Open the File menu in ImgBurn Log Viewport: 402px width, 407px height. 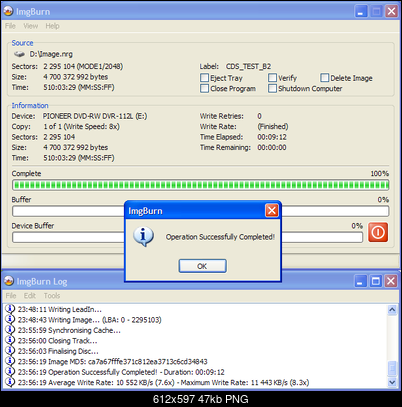pyautogui.click(x=11, y=296)
